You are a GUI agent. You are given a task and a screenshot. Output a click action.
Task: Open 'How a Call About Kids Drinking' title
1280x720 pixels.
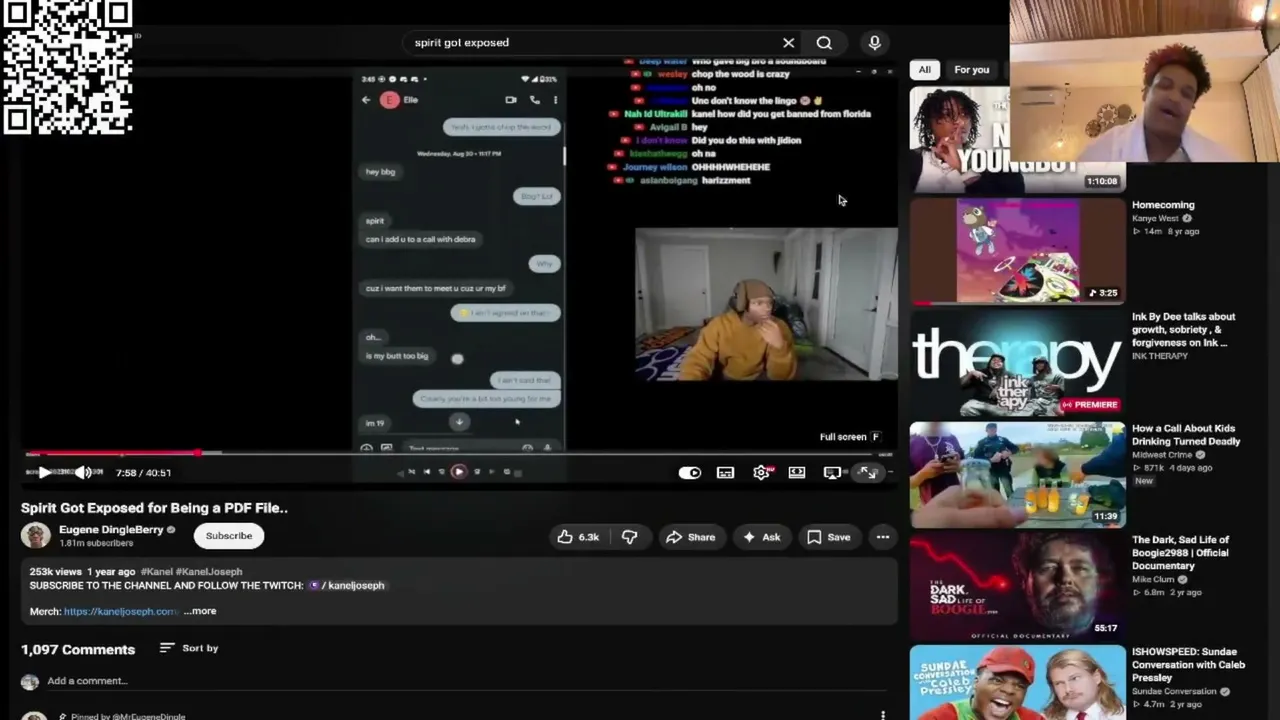click(1186, 435)
